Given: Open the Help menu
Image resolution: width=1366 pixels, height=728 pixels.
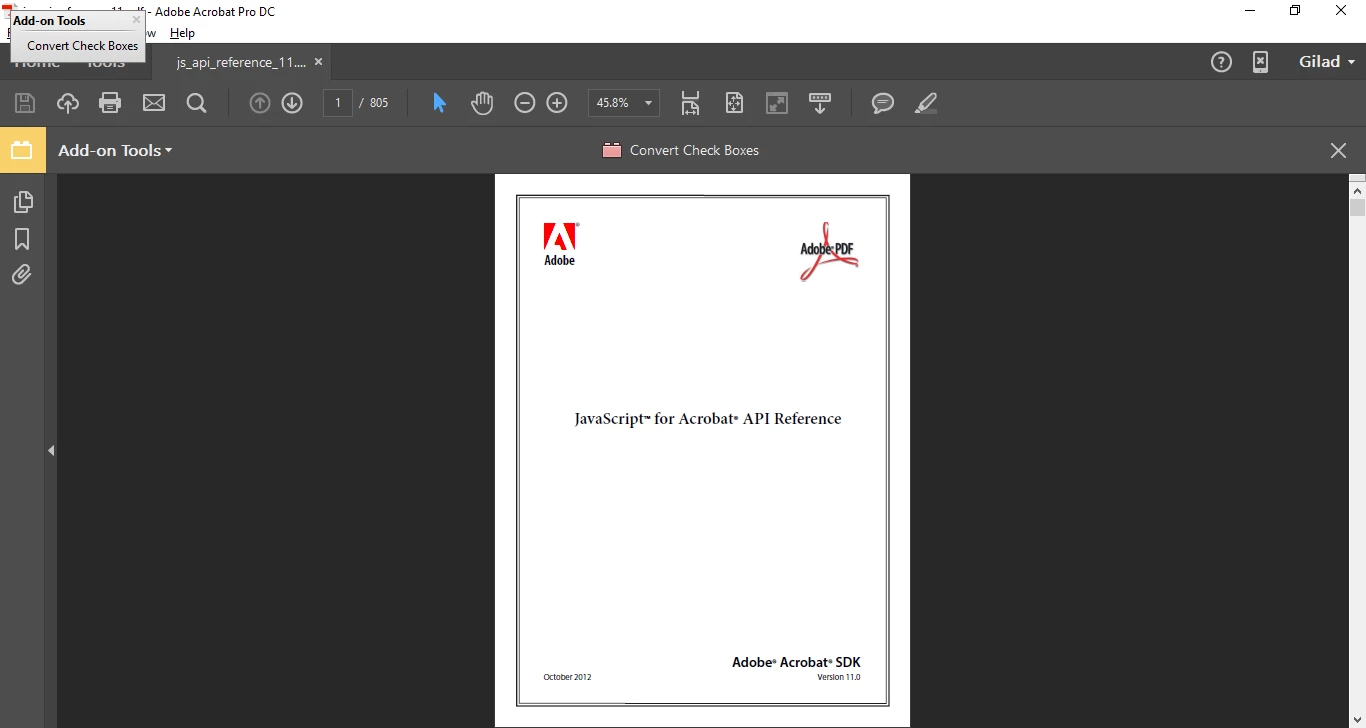Looking at the screenshot, I should tap(182, 33).
